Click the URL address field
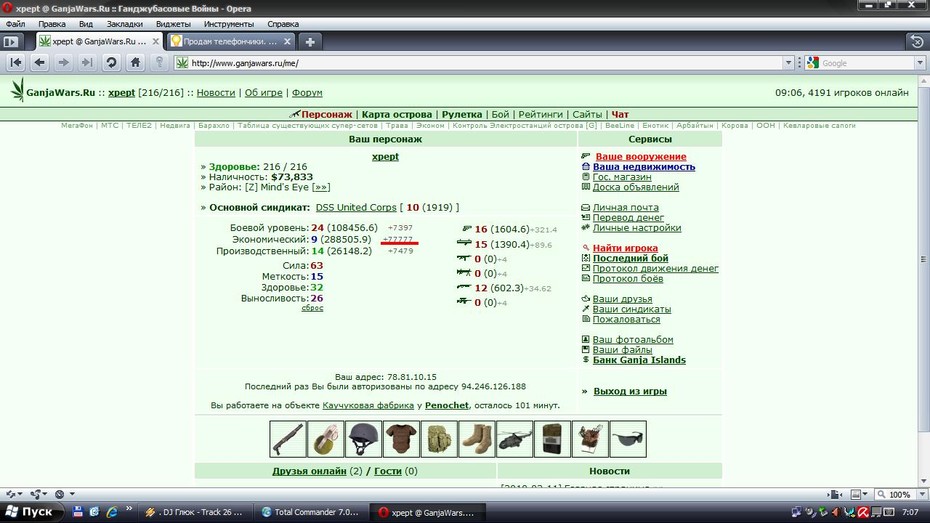Viewport: 930px width, 523px height. [480, 63]
